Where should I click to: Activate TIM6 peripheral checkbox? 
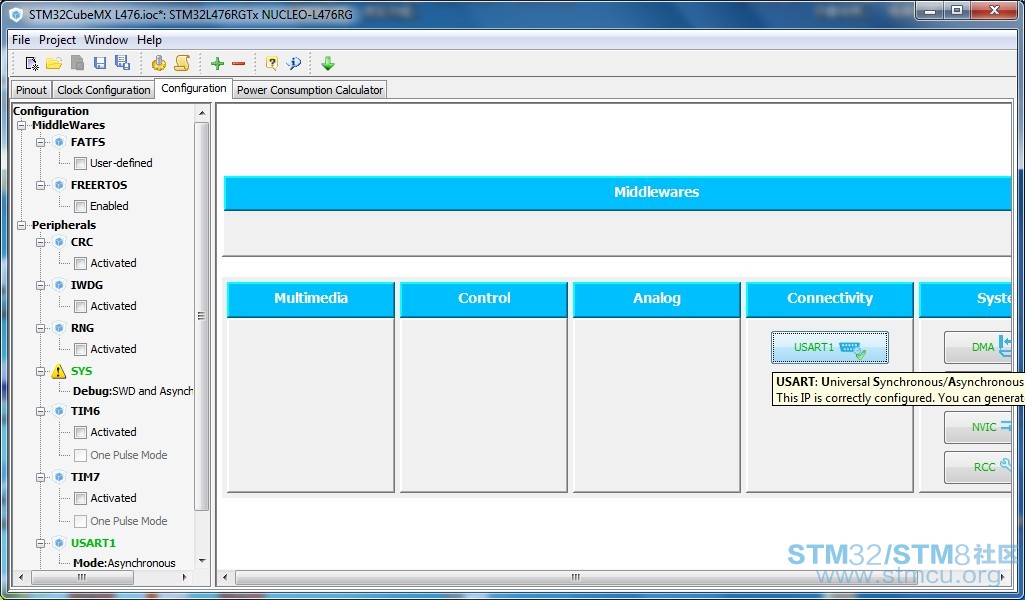click(80, 433)
